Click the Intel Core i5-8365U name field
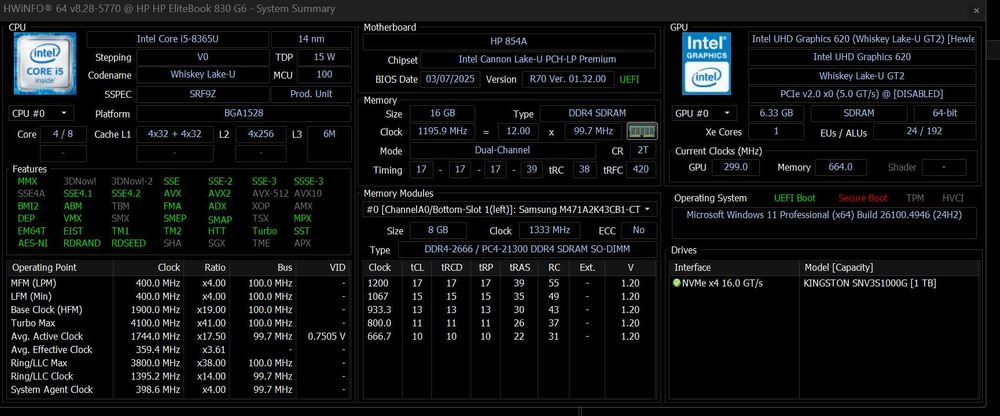1000x416 pixels. pos(178,39)
